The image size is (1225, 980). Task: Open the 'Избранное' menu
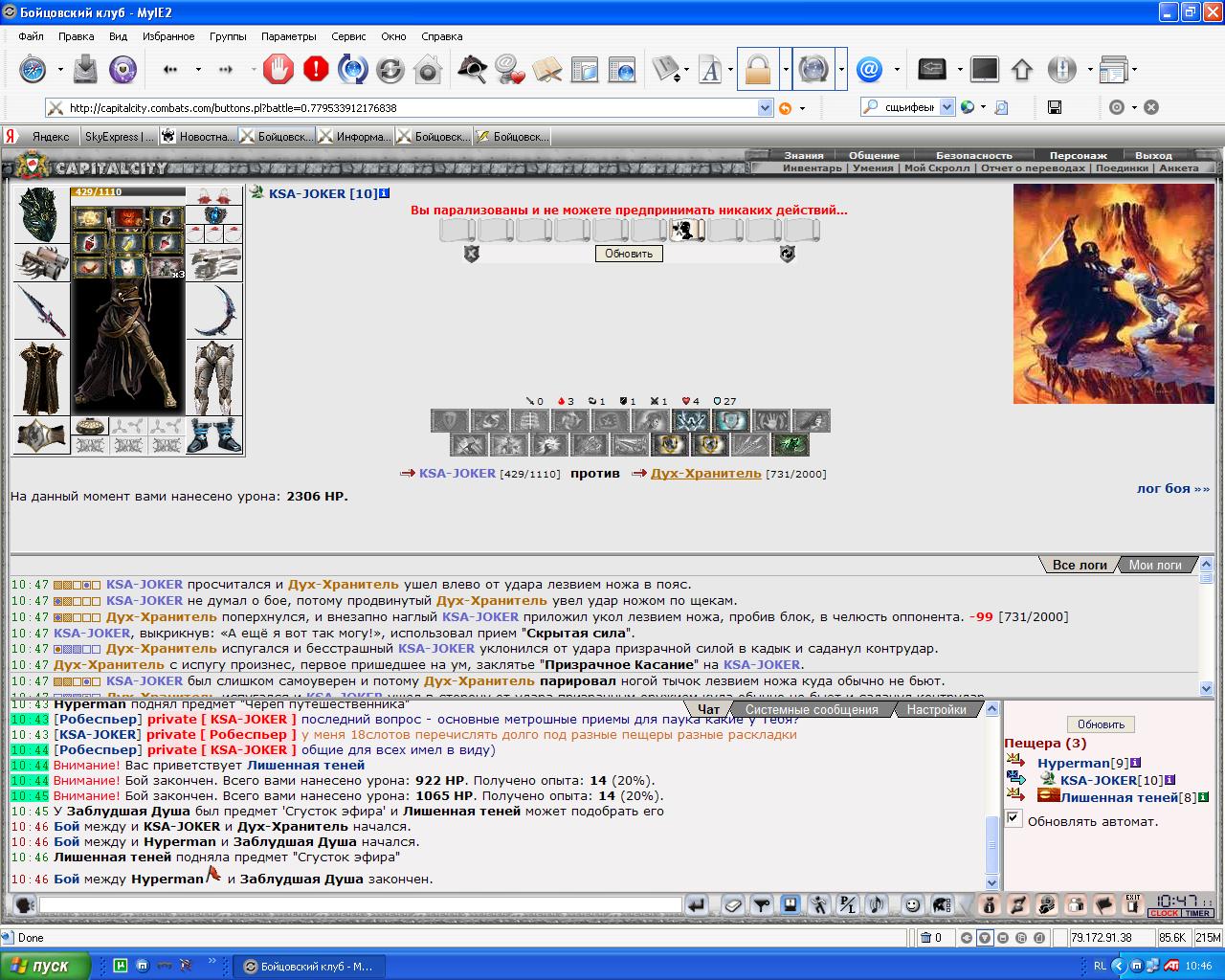pos(168,36)
